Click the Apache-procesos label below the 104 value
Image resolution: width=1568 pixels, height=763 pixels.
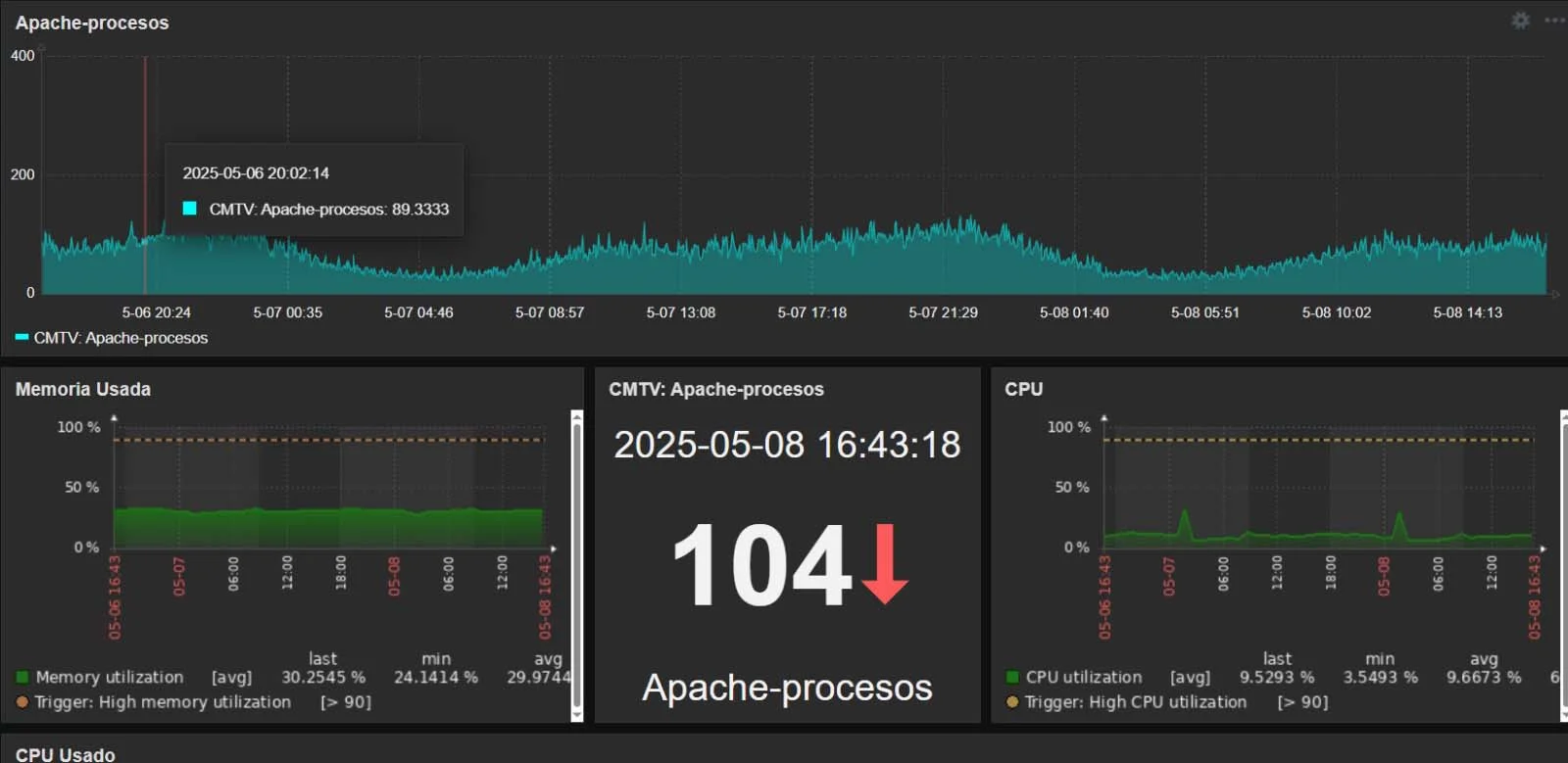787,688
